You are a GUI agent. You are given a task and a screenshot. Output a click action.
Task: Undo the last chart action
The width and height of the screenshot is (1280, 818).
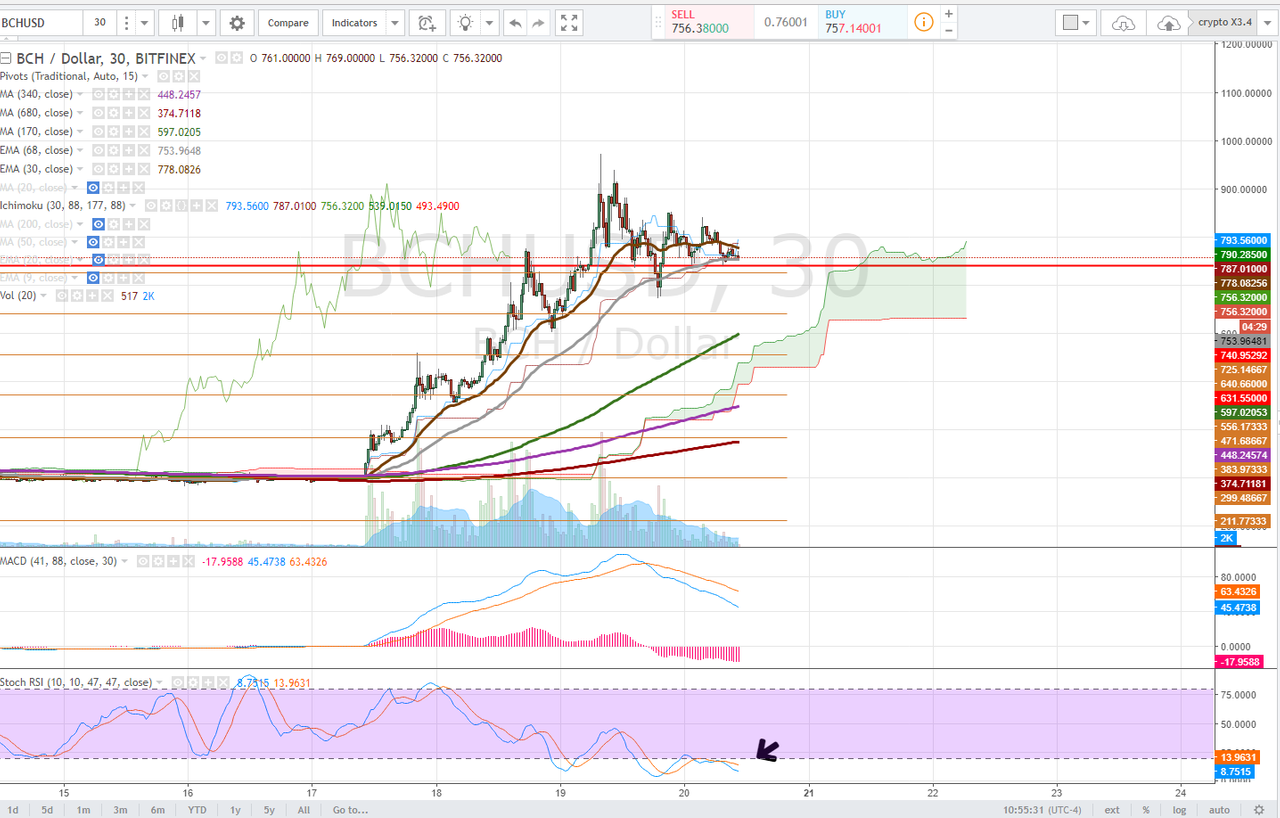(x=514, y=23)
